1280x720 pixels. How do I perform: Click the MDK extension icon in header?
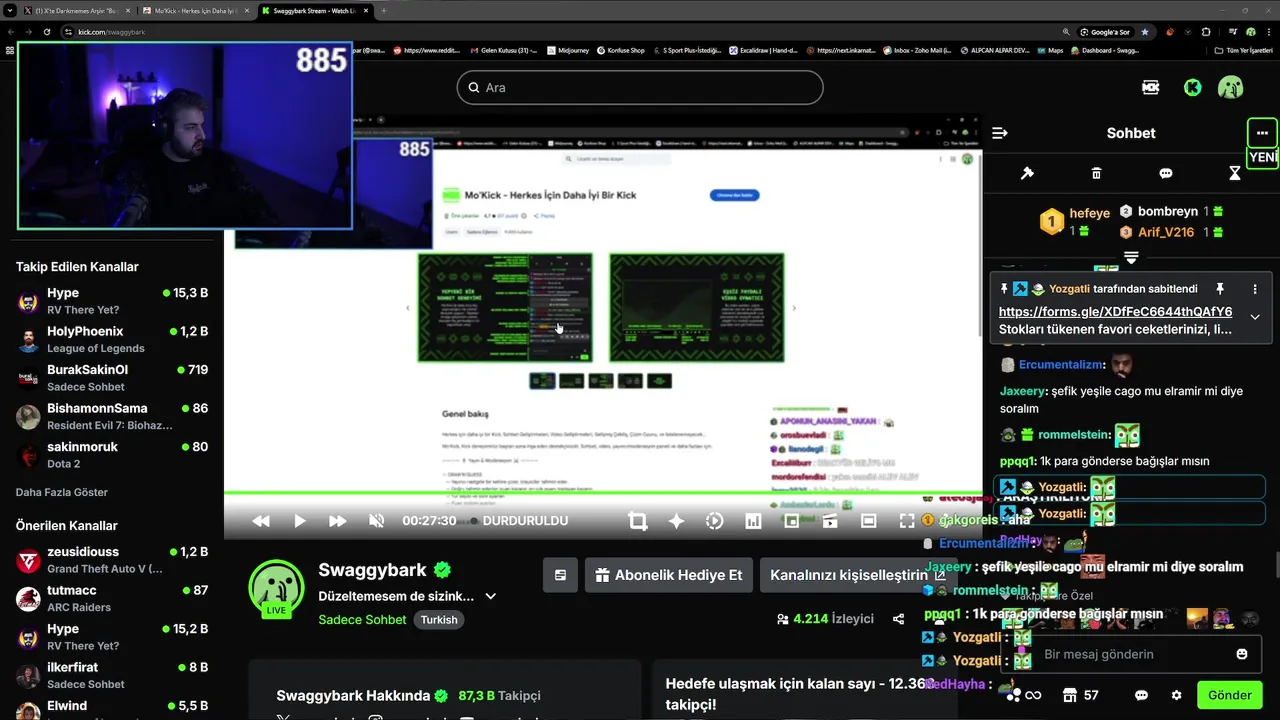tap(1151, 87)
